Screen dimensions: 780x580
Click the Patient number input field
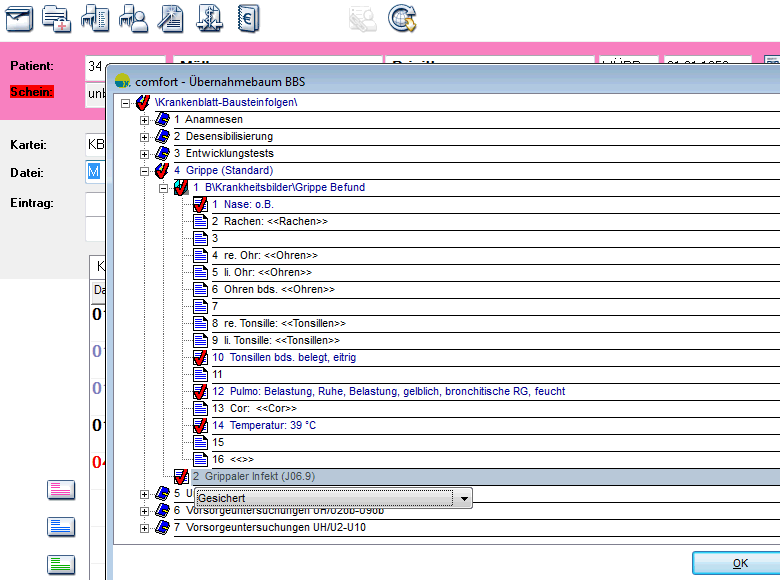pyautogui.click(x=95, y=66)
